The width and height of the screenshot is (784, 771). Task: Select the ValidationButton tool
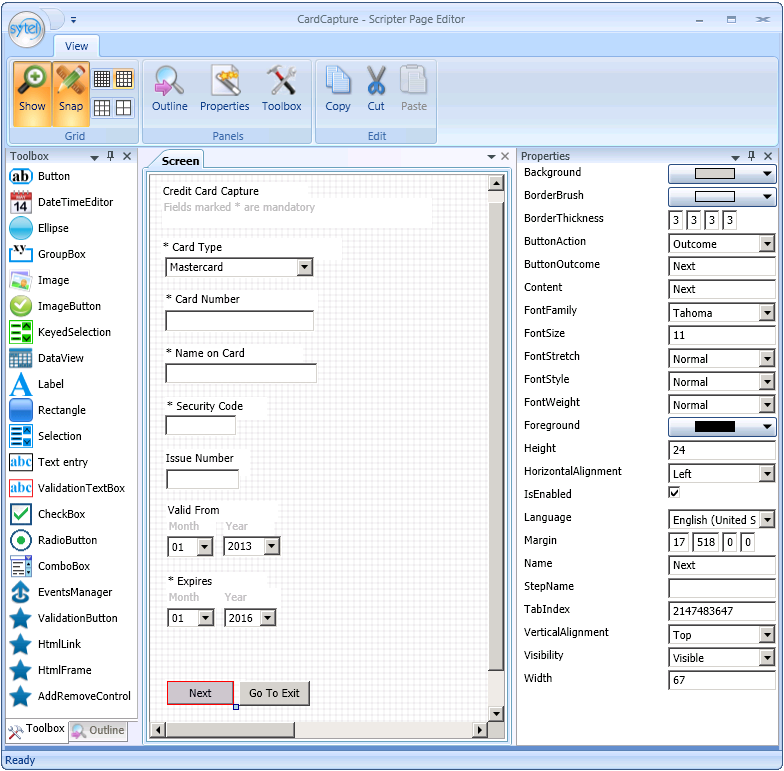click(x=64, y=618)
